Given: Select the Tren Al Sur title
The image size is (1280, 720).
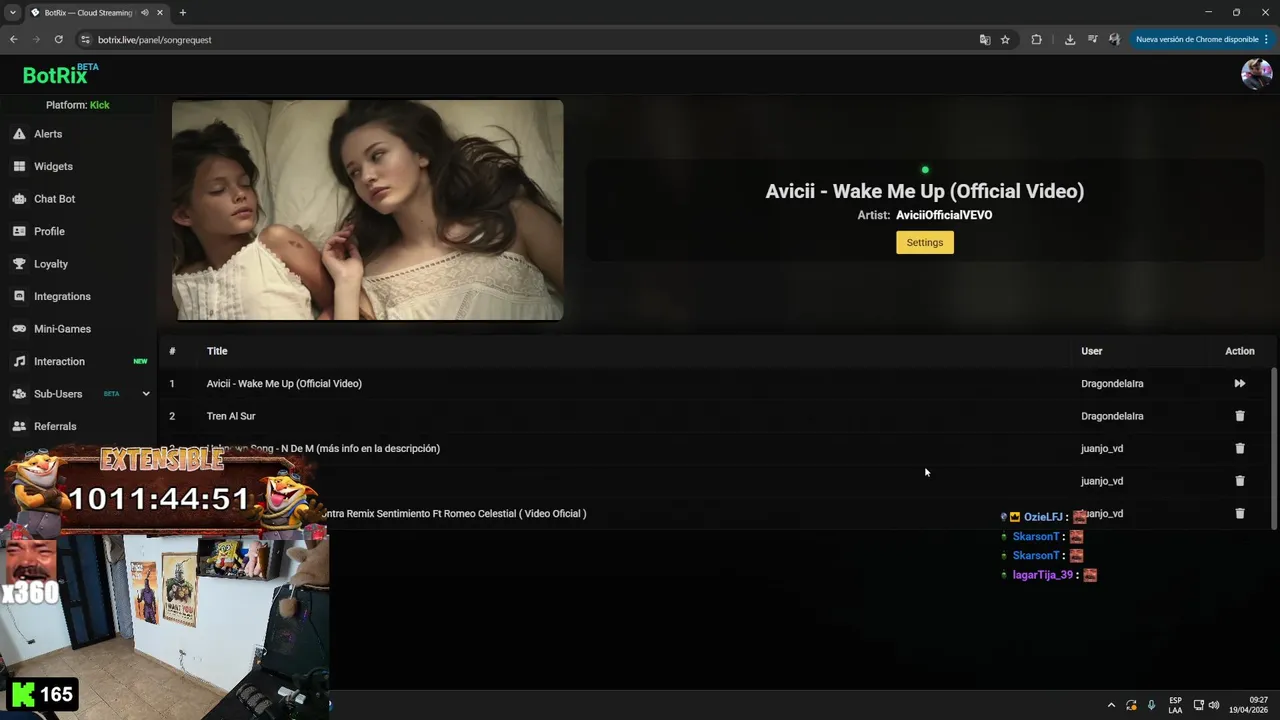Looking at the screenshot, I should (231, 416).
